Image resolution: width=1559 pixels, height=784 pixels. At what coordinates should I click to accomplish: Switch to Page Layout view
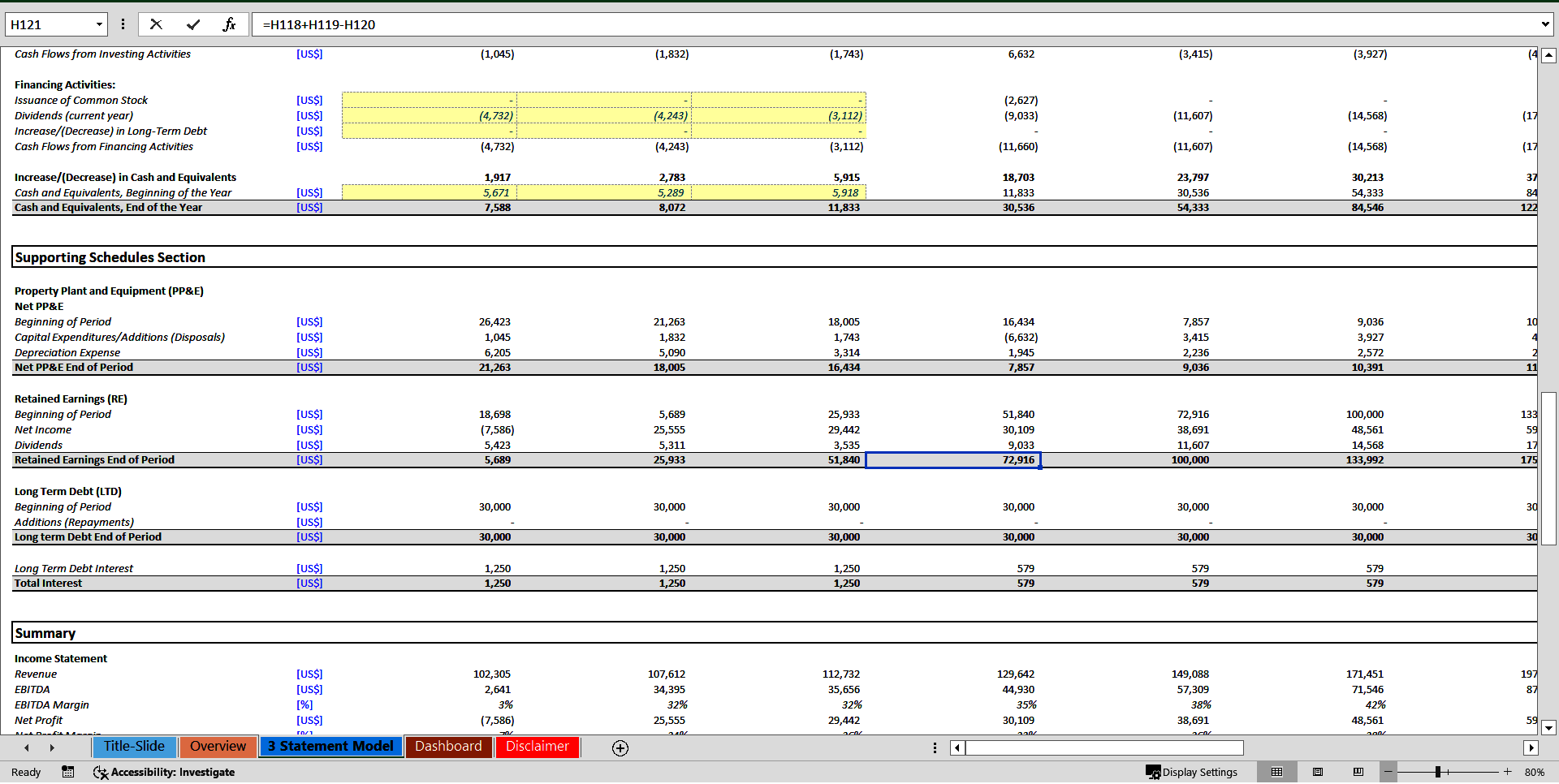pyautogui.click(x=1318, y=772)
